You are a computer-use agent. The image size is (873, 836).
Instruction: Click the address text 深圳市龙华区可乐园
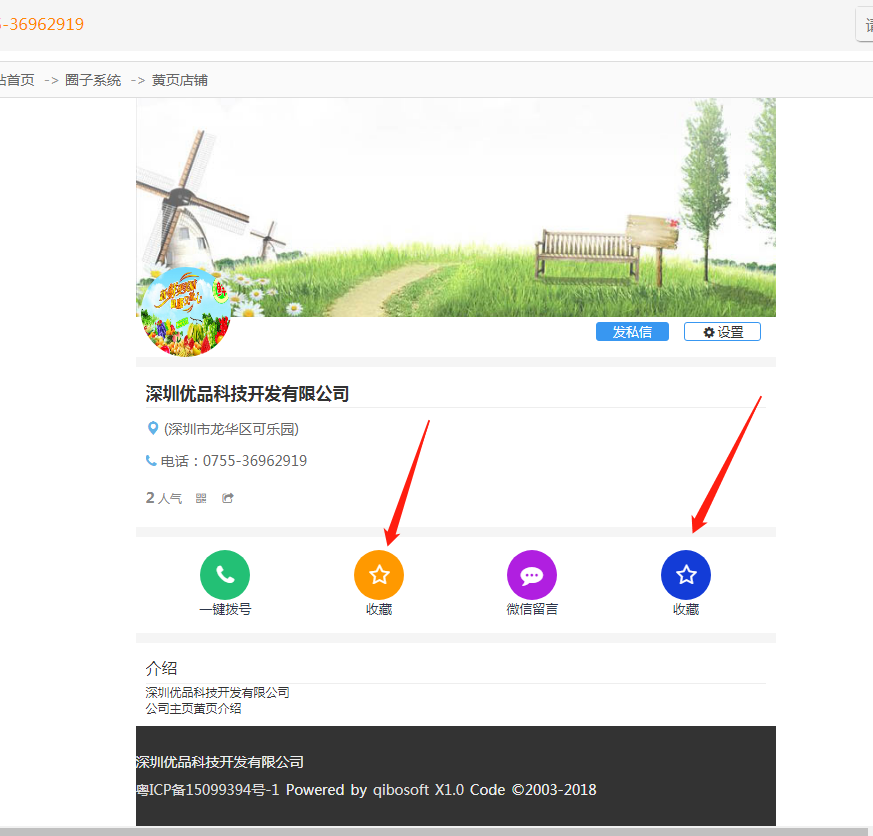231,429
